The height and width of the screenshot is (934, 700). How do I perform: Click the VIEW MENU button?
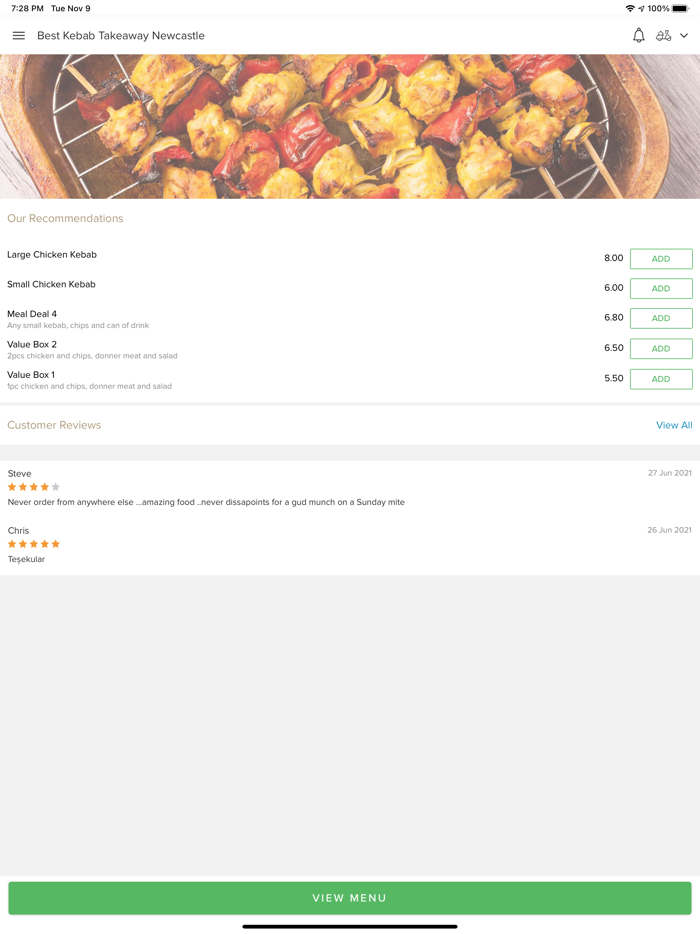[350, 897]
